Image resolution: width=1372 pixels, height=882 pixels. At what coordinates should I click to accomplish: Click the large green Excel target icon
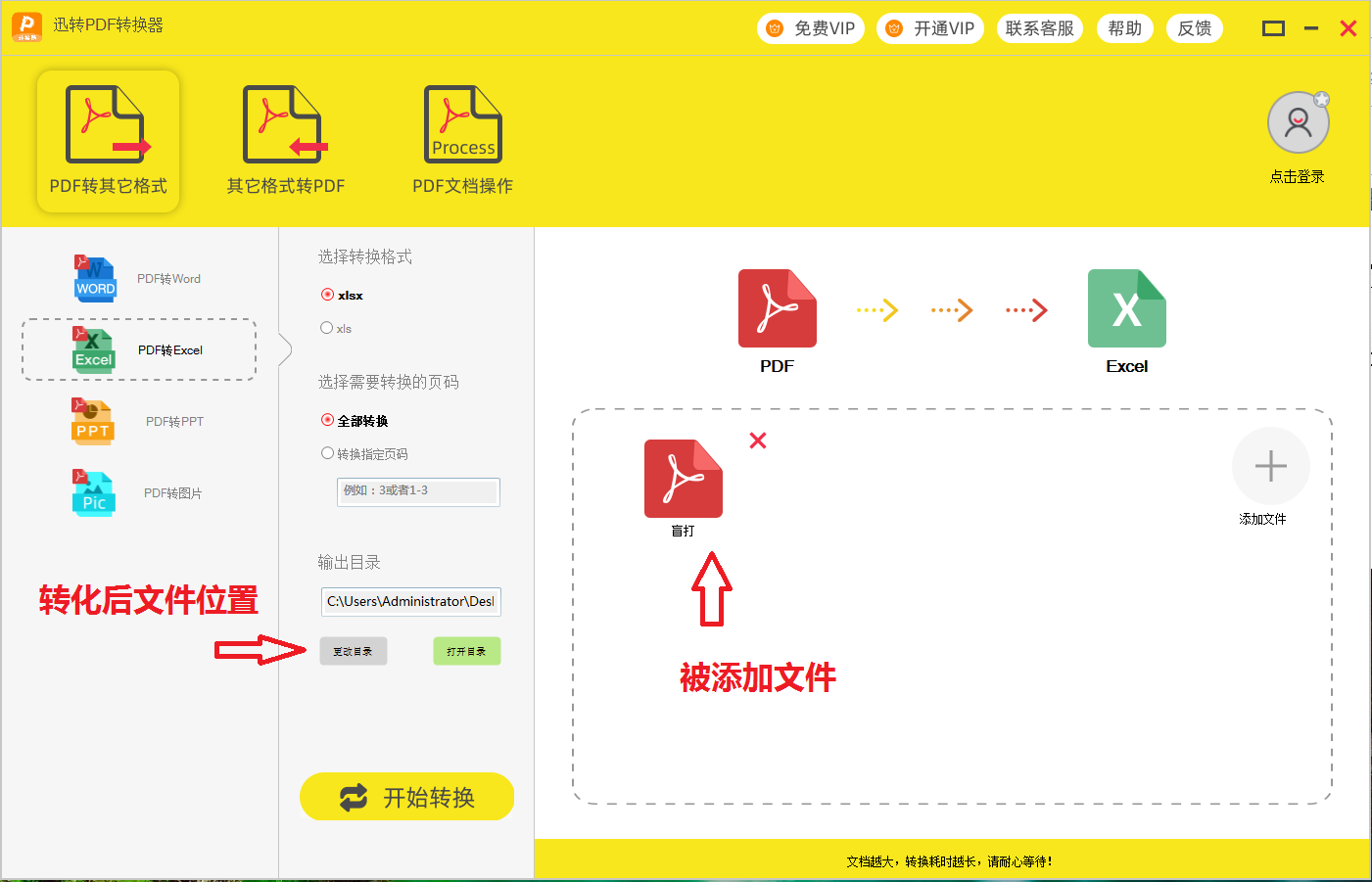(x=1127, y=308)
